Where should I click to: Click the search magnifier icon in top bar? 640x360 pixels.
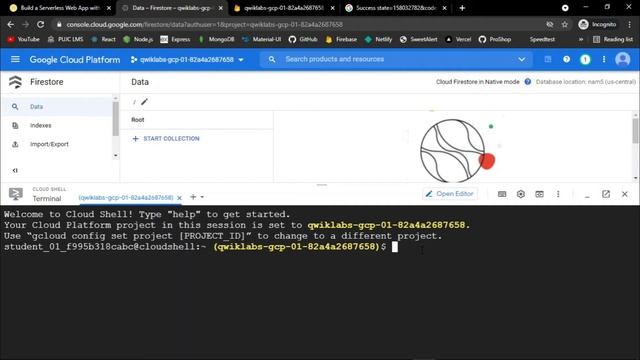click(x=272, y=60)
